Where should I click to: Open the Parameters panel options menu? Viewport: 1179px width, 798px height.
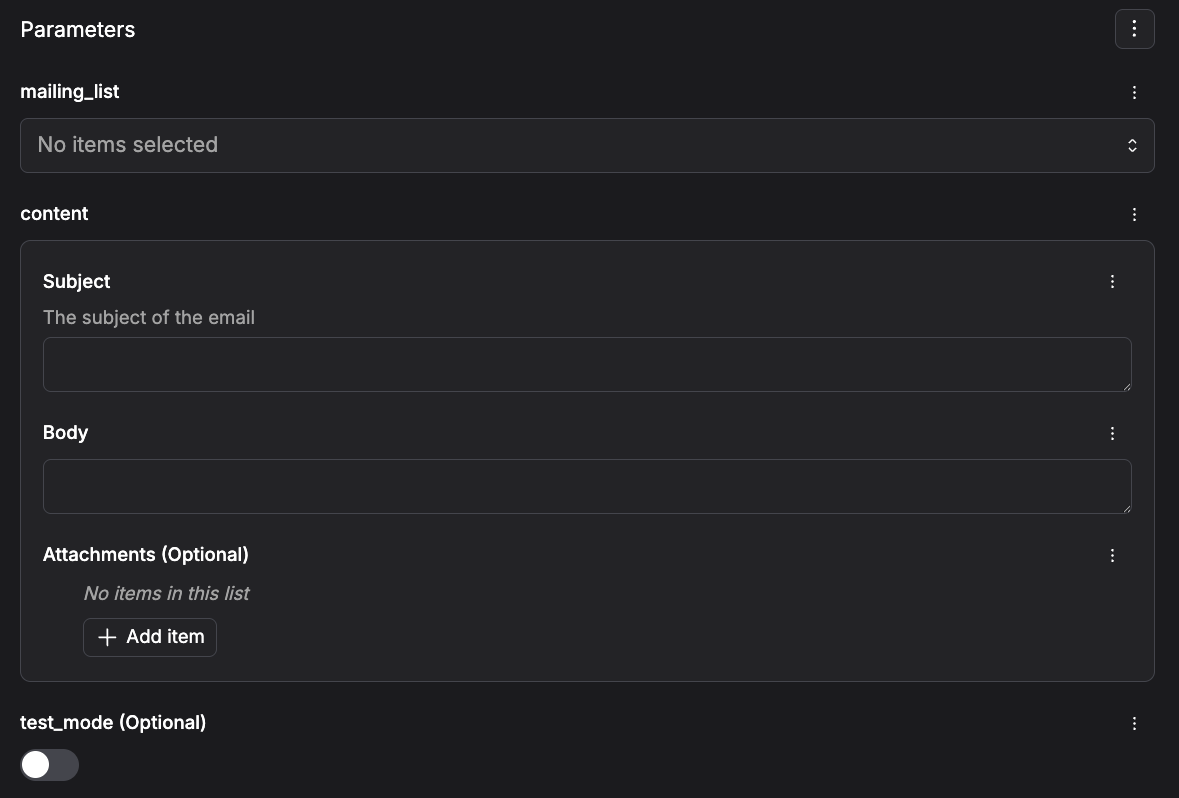point(1134,29)
